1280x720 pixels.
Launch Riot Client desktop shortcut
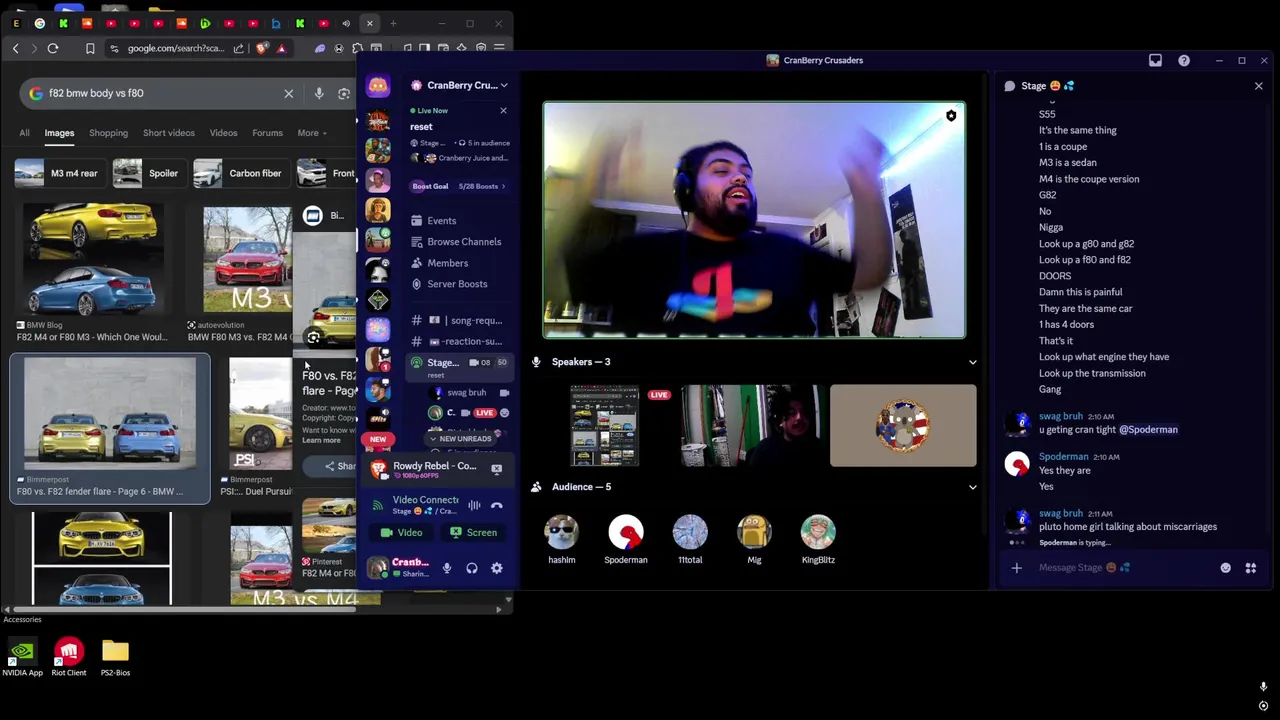click(x=68, y=658)
